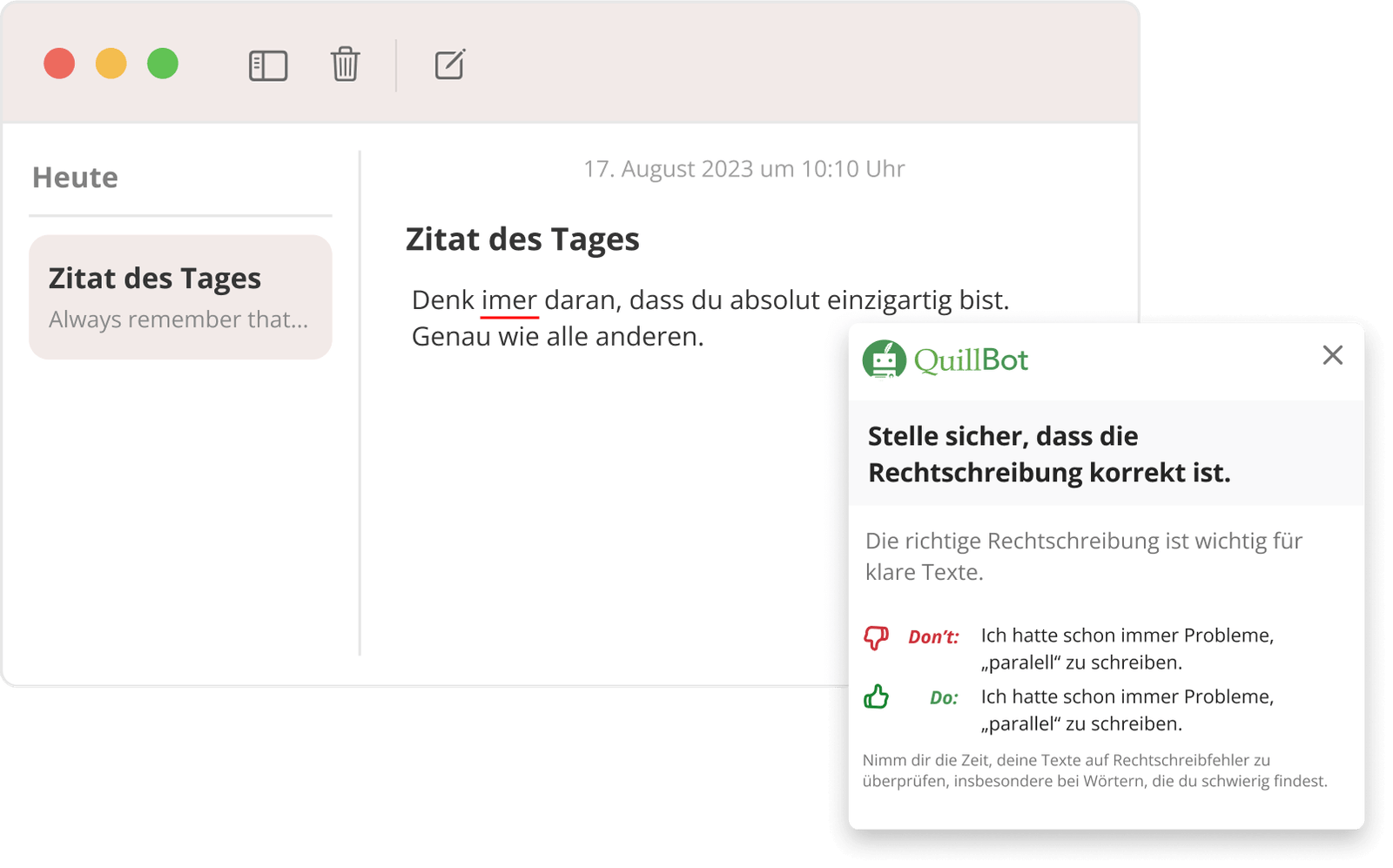
Task: Click the Zitat des Tages note title
Action: (522, 239)
